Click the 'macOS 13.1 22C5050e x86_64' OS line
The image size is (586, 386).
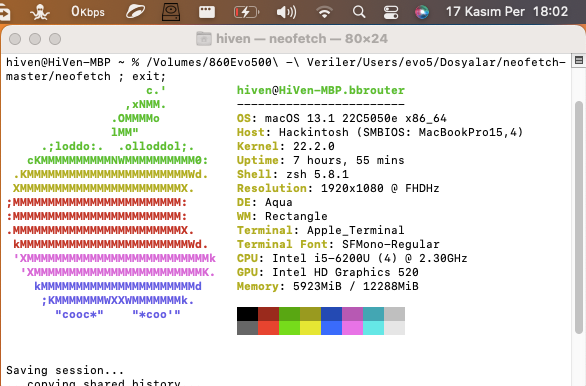356,118
